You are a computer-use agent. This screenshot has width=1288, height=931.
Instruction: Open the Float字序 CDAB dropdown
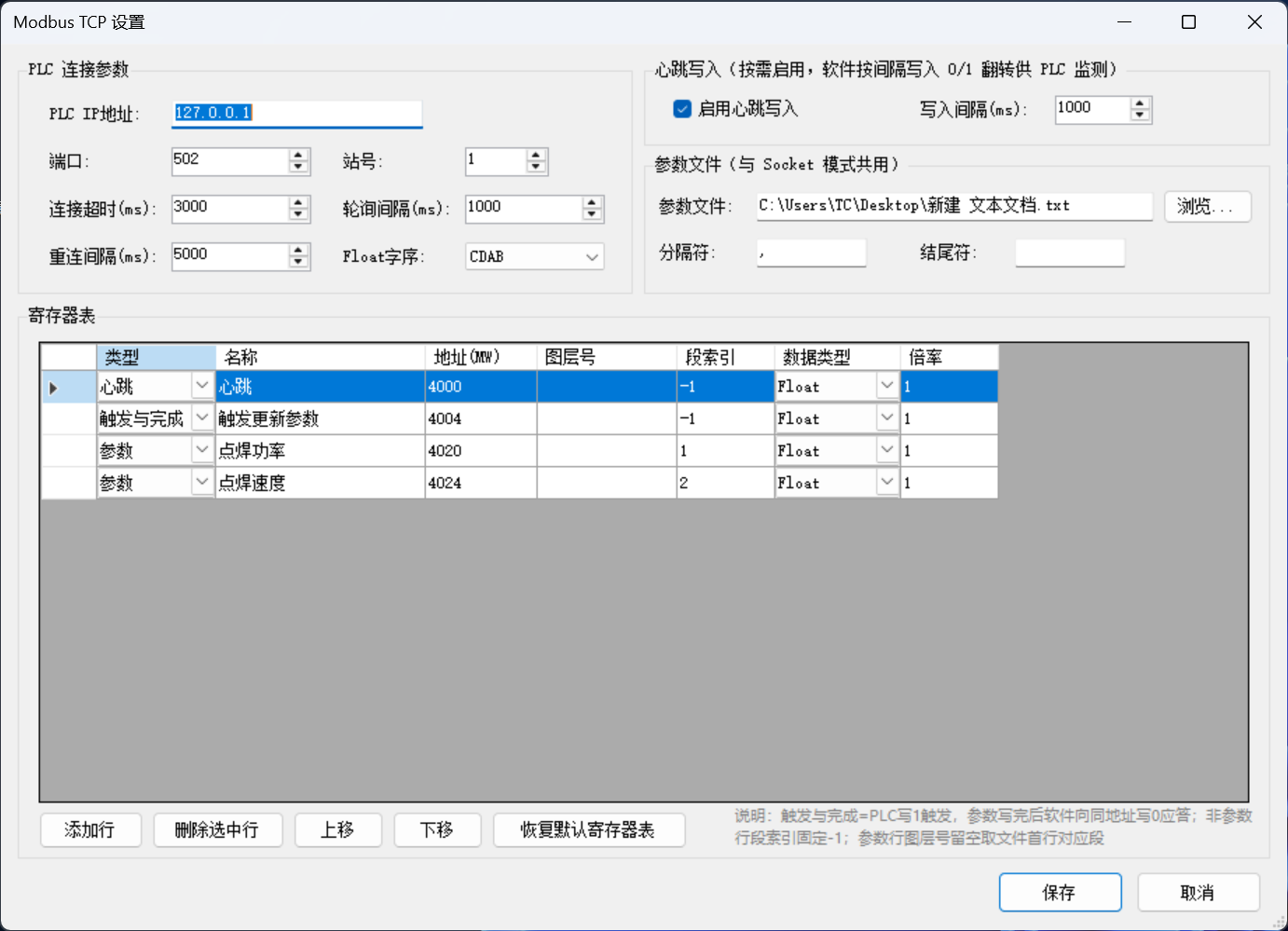tap(592, 256)
